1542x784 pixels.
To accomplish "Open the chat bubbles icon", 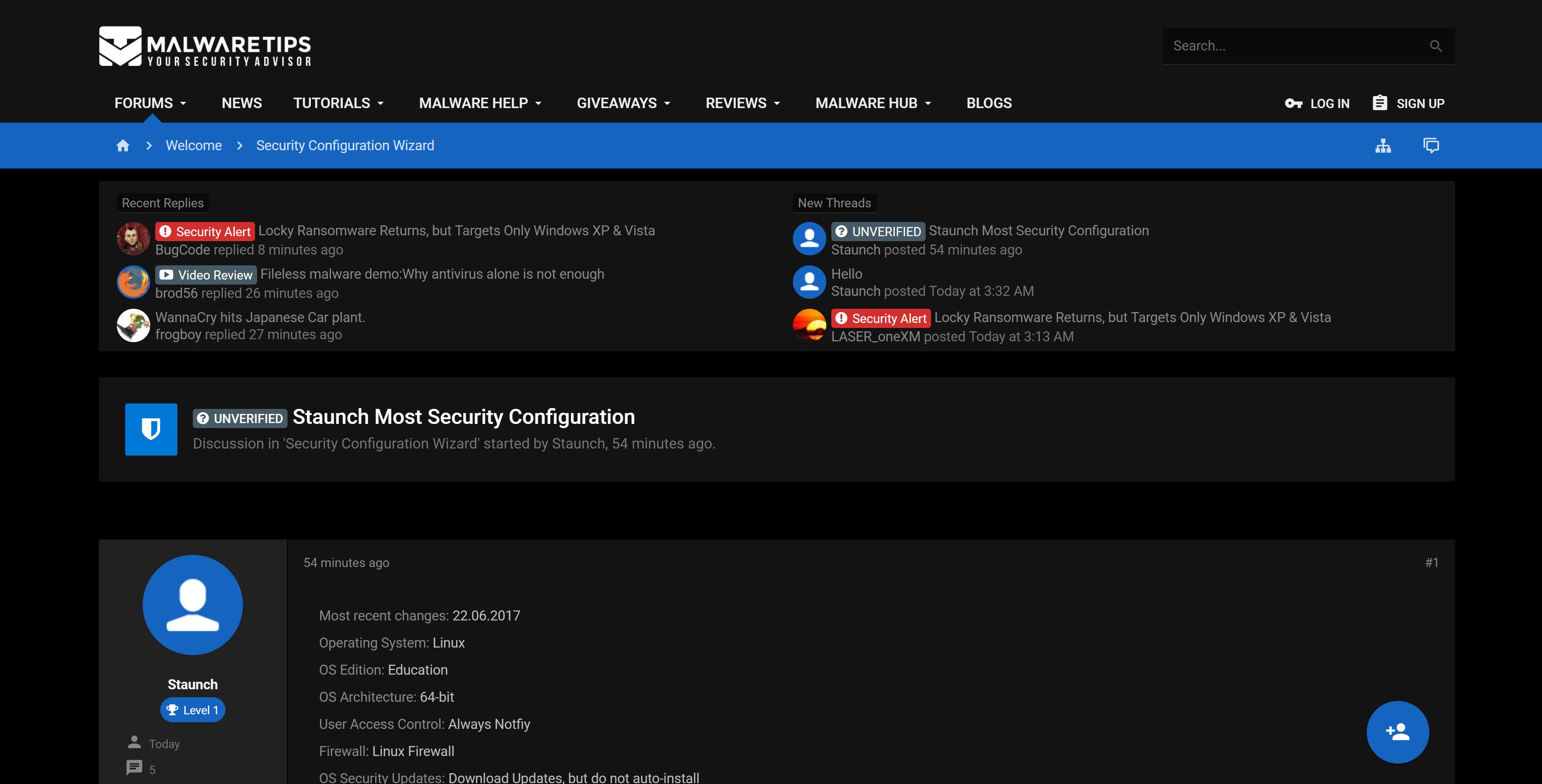I will [x=1431, y=146].
